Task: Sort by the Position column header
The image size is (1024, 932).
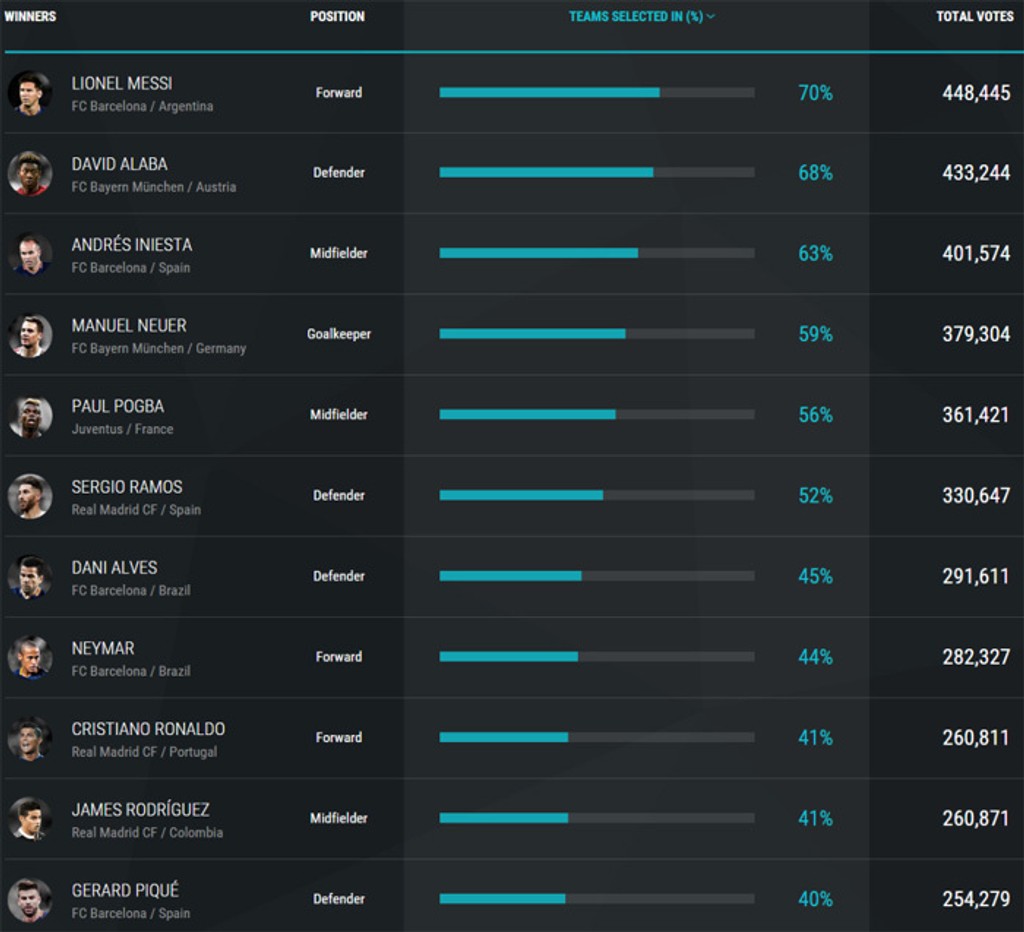Action: (337, 17)
